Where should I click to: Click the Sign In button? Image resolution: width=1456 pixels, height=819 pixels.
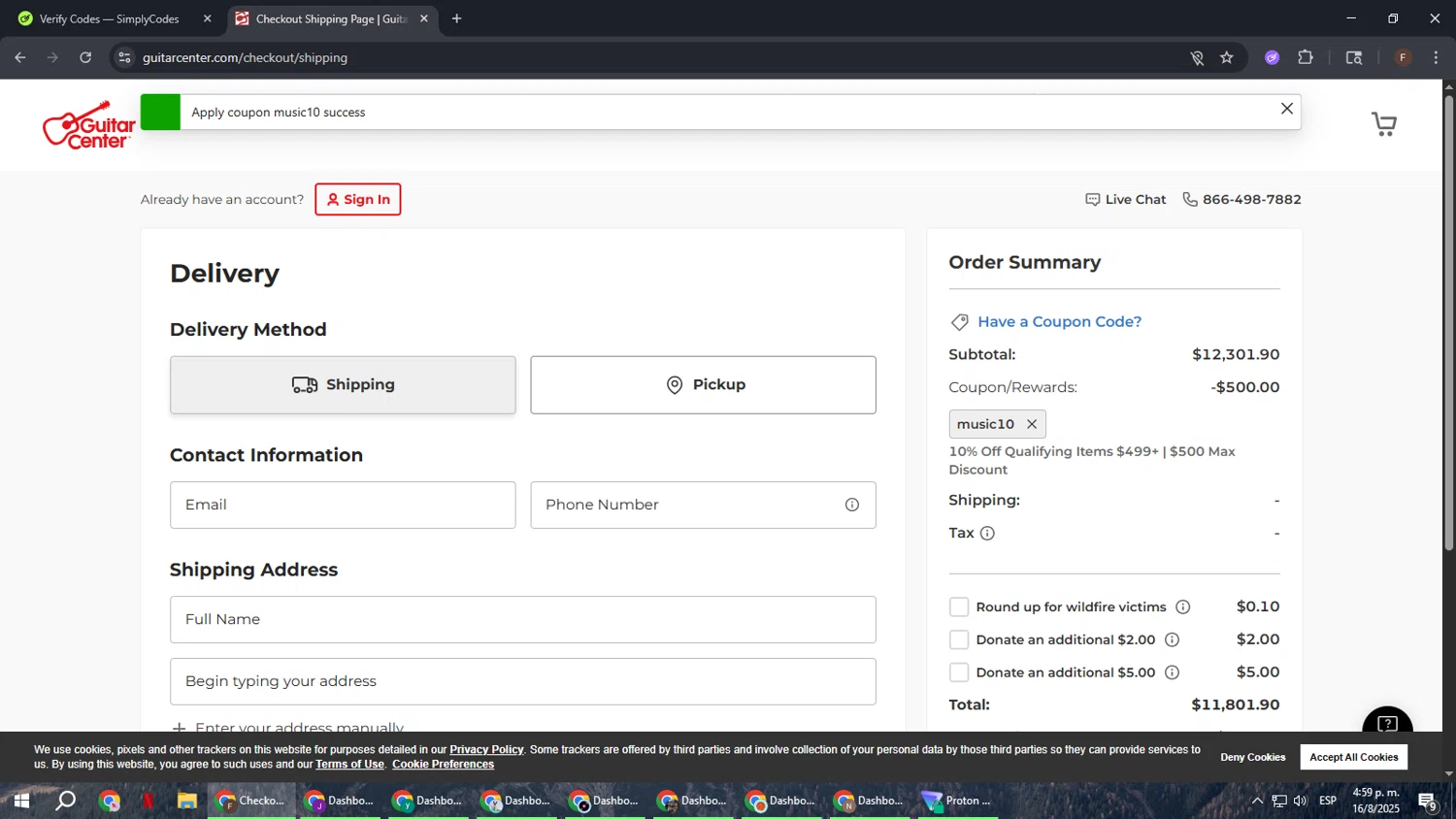click(357, 200)
